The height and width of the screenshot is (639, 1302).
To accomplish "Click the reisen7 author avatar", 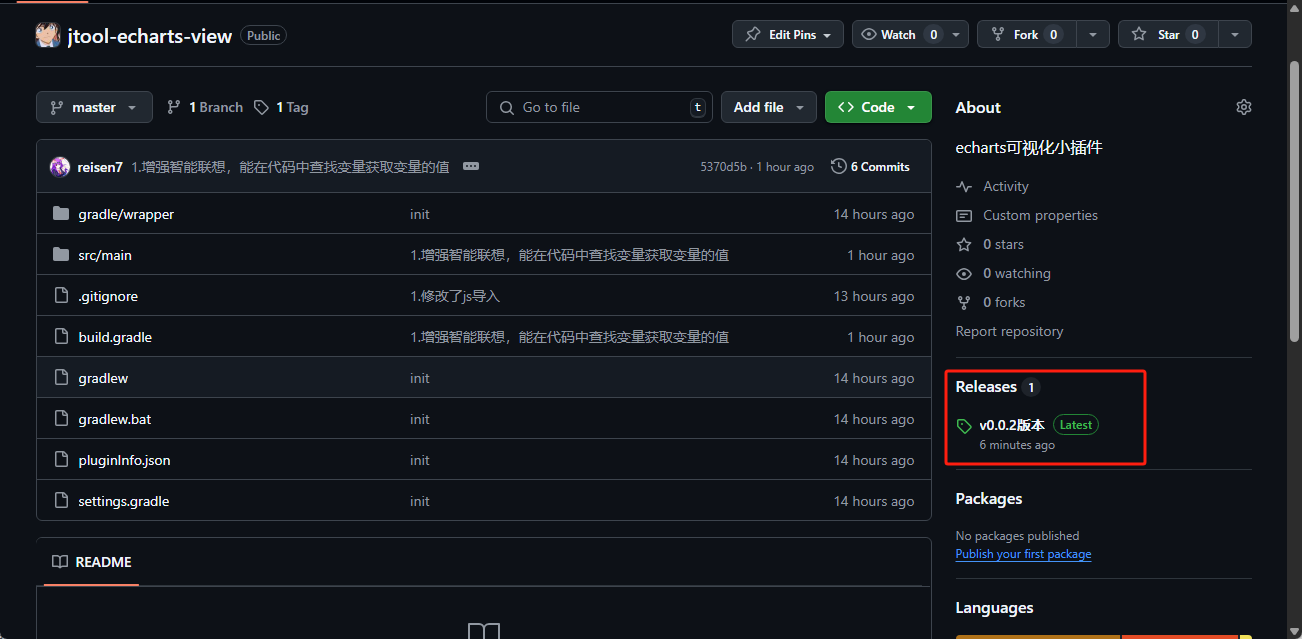I will 60,167.
